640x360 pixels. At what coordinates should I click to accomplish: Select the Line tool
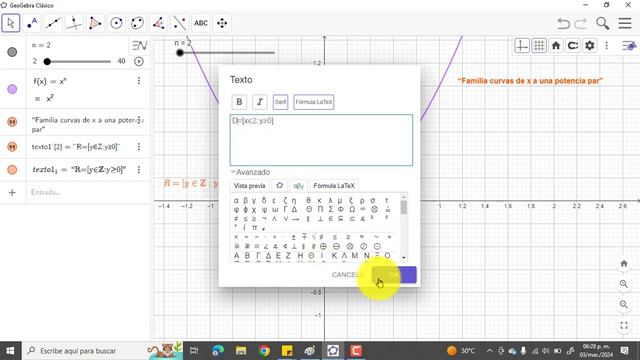[x=53, y=23]
